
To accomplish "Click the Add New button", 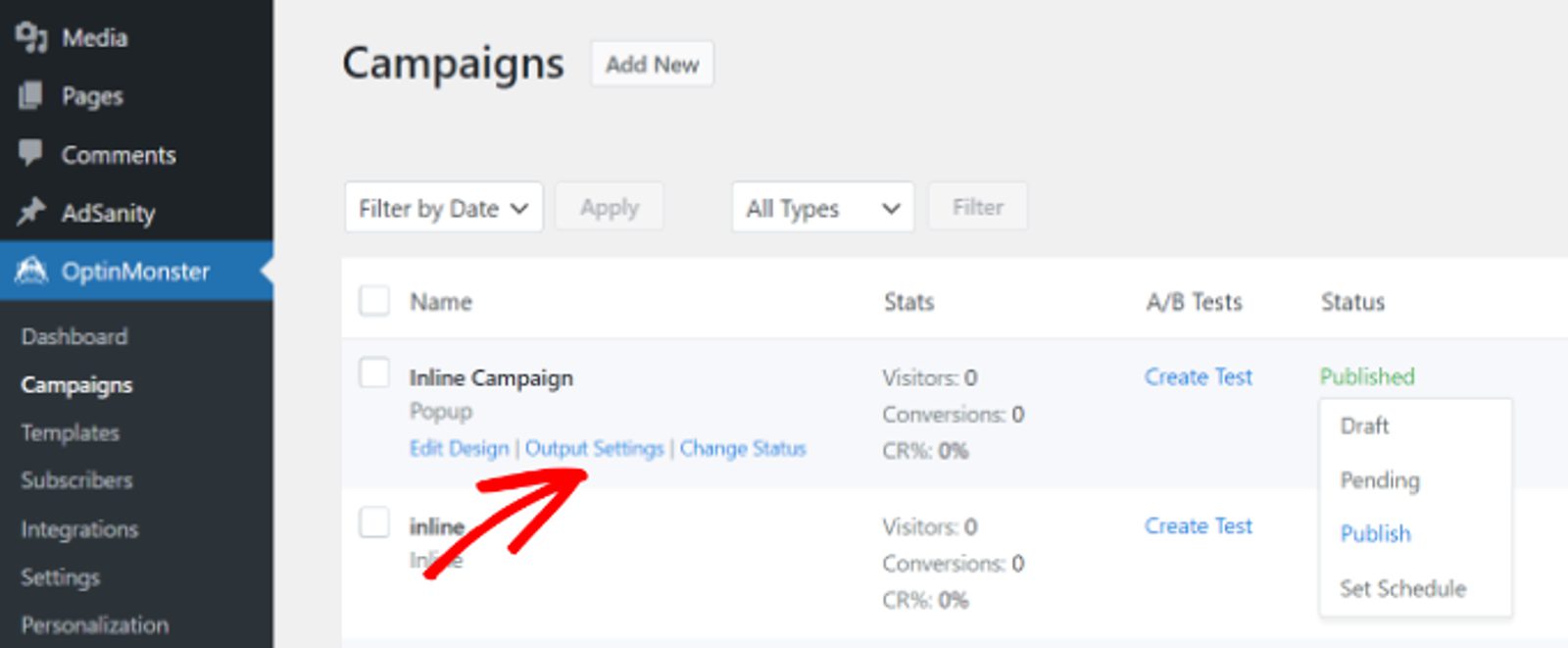I will point(652,64).
